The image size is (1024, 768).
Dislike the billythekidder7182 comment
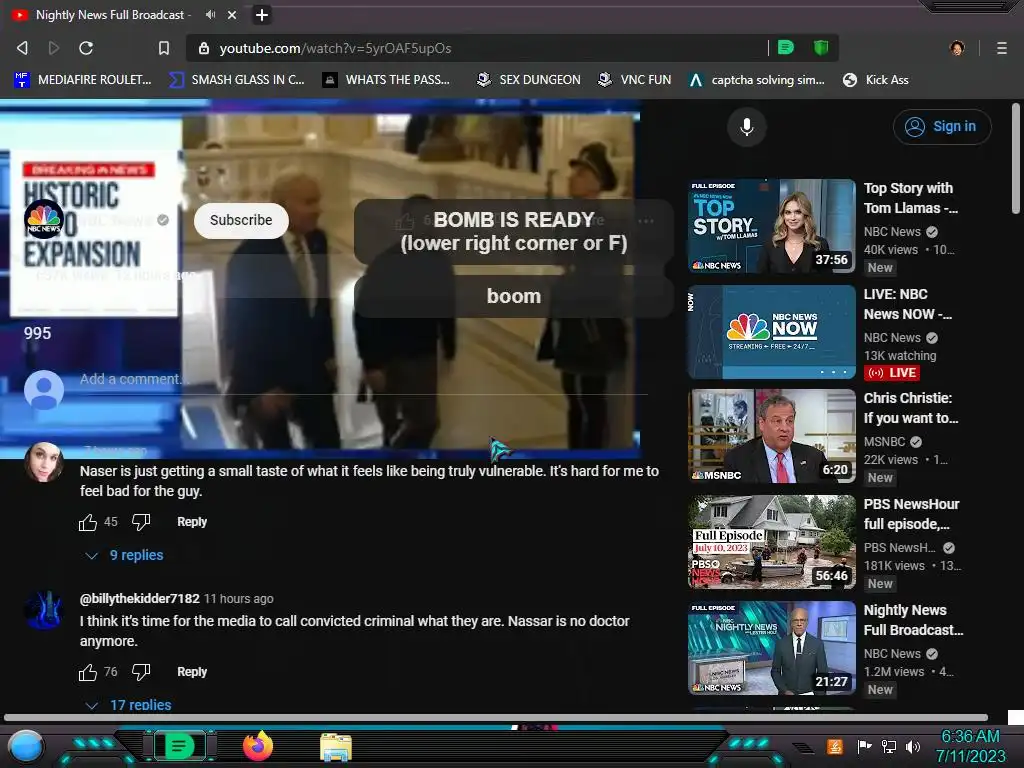click(x=141, y=672)
